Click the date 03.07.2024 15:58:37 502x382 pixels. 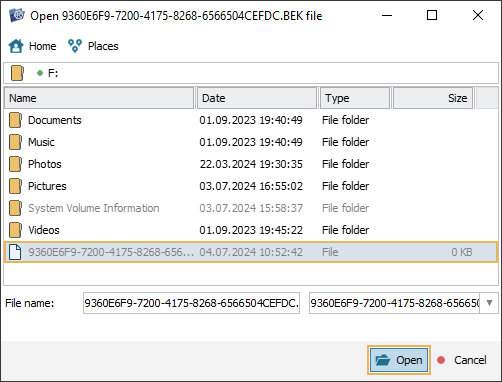[x=251, y=208]
